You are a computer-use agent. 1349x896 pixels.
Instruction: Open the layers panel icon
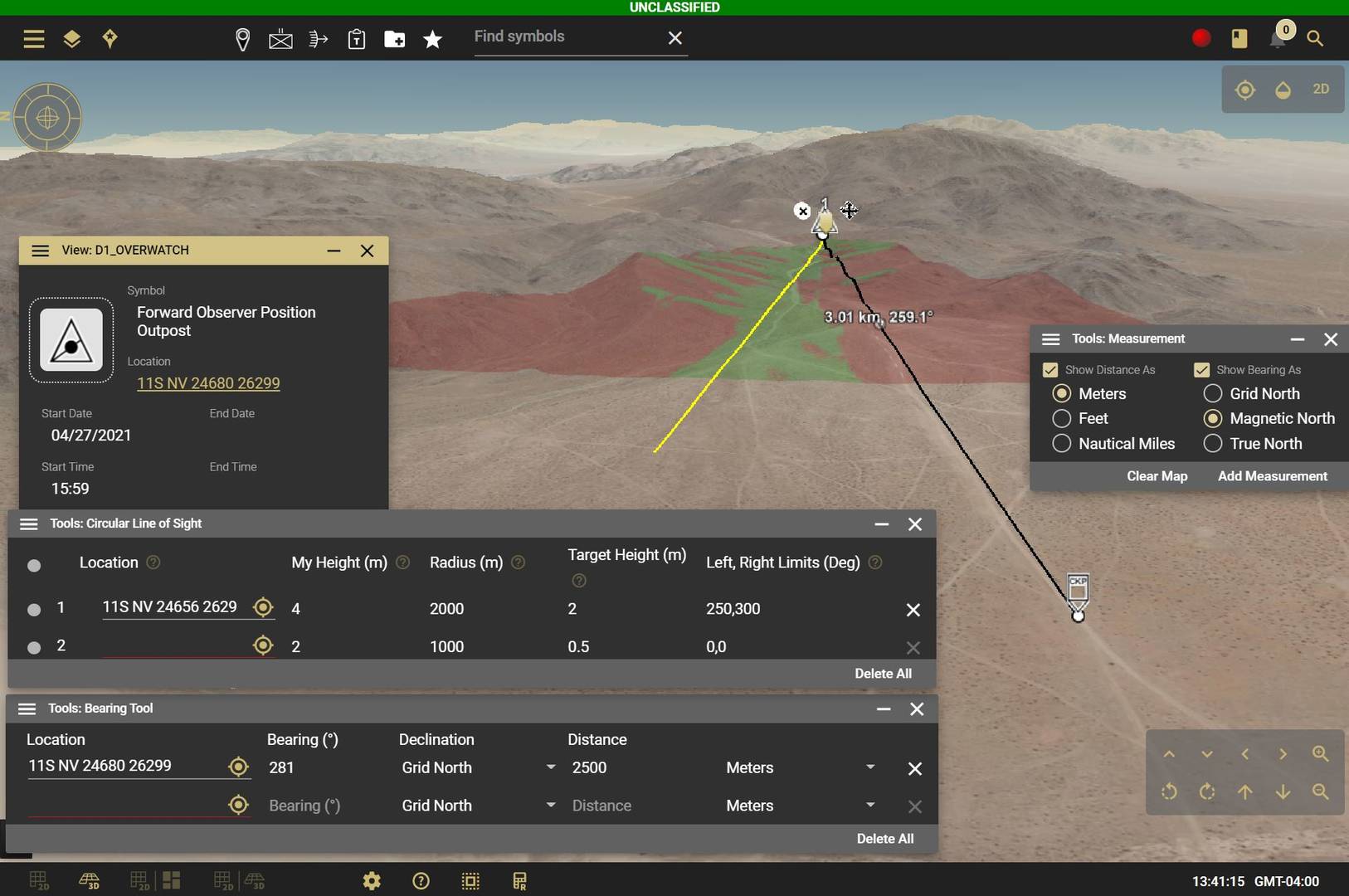(71, 38)
